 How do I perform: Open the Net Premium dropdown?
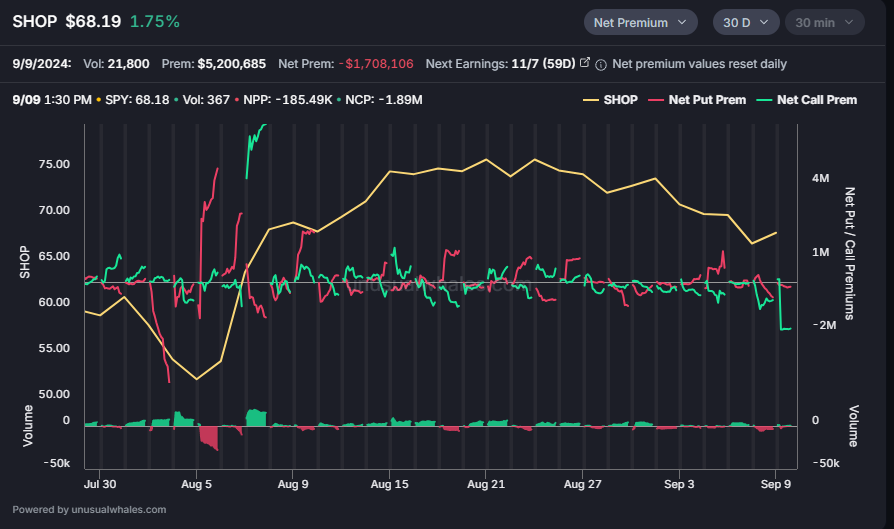[x=640, y=22]
